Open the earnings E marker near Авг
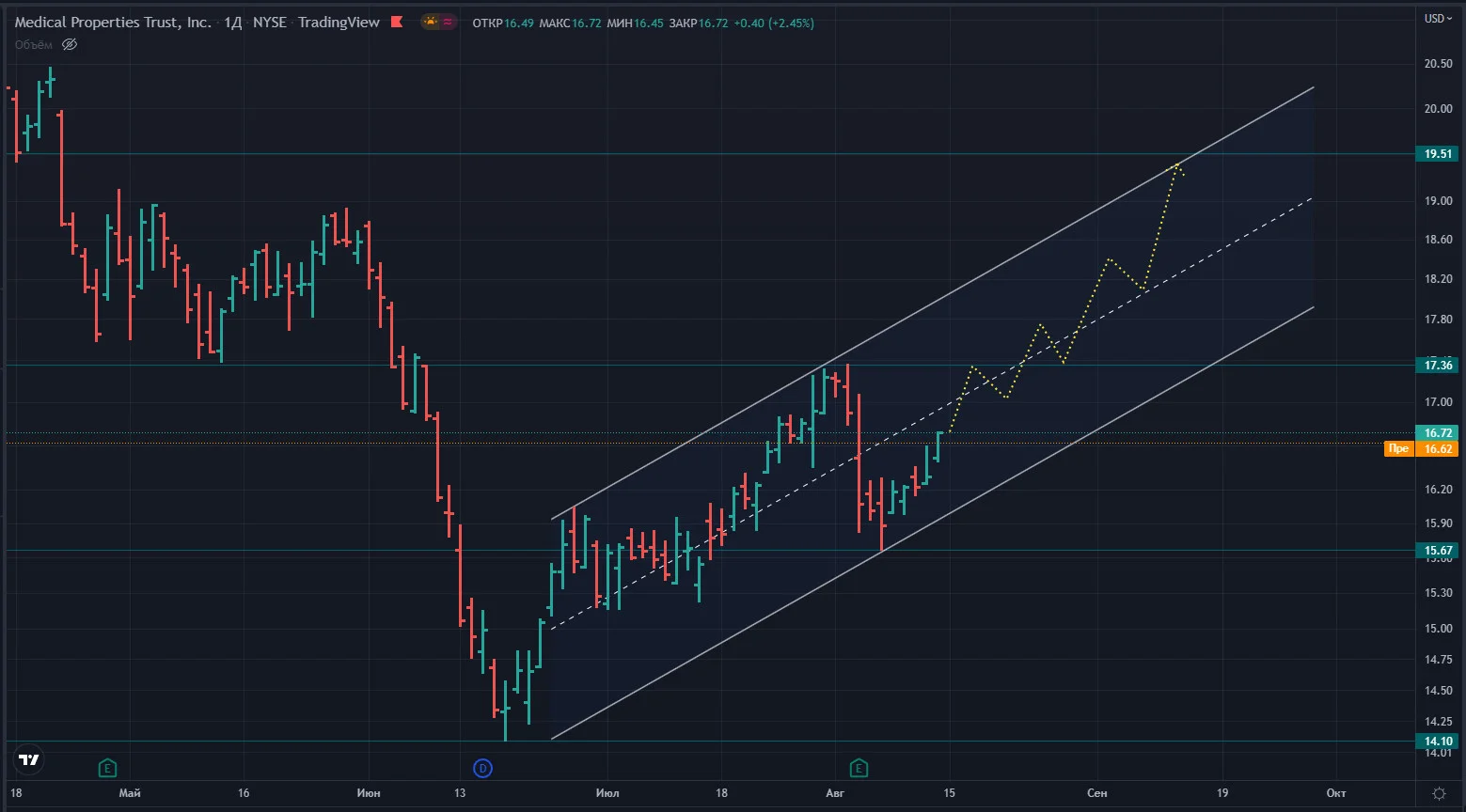 (x=859, y=768)
